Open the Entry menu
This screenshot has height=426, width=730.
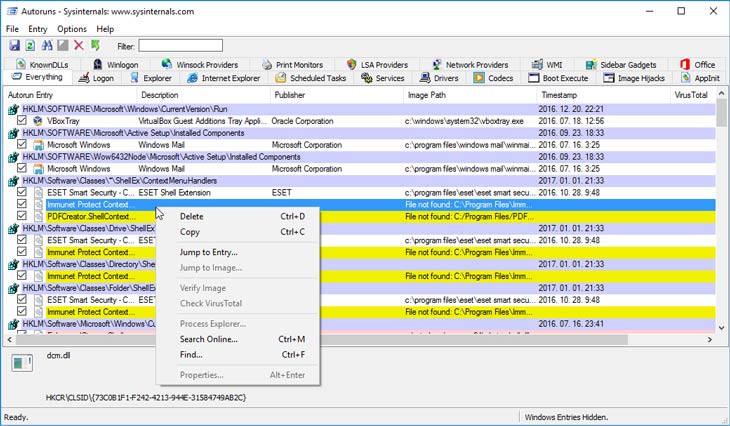point(38,29)
